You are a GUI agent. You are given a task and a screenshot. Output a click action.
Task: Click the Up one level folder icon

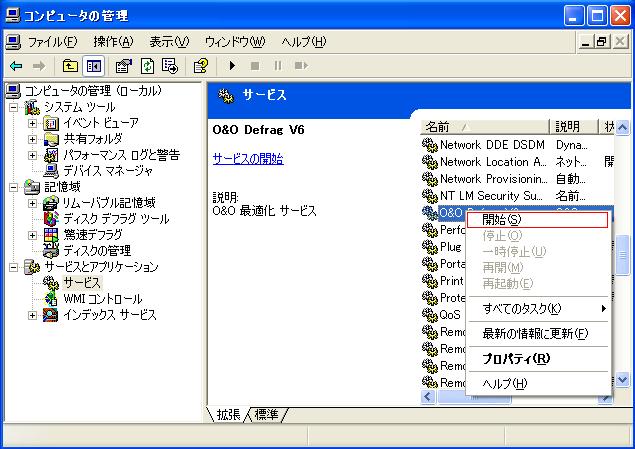click(x=70, y=66)
